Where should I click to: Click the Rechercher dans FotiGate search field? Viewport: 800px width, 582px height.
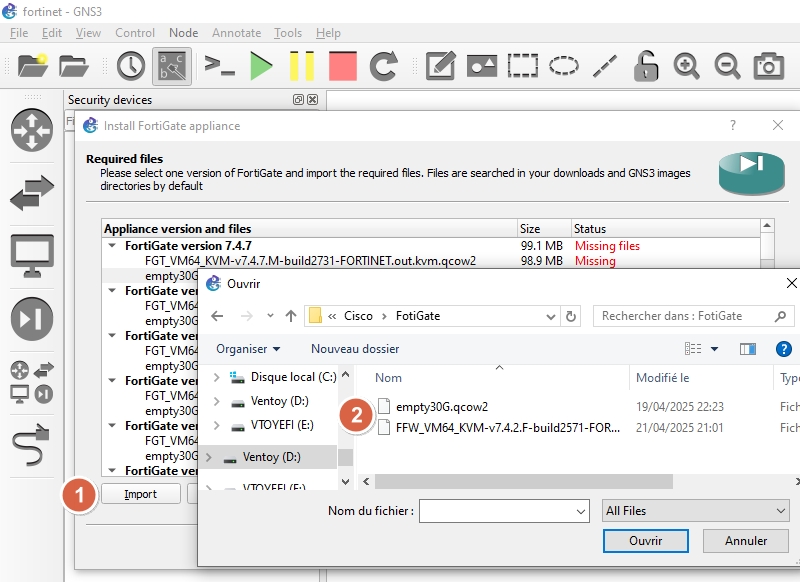(x=693, y=316)
